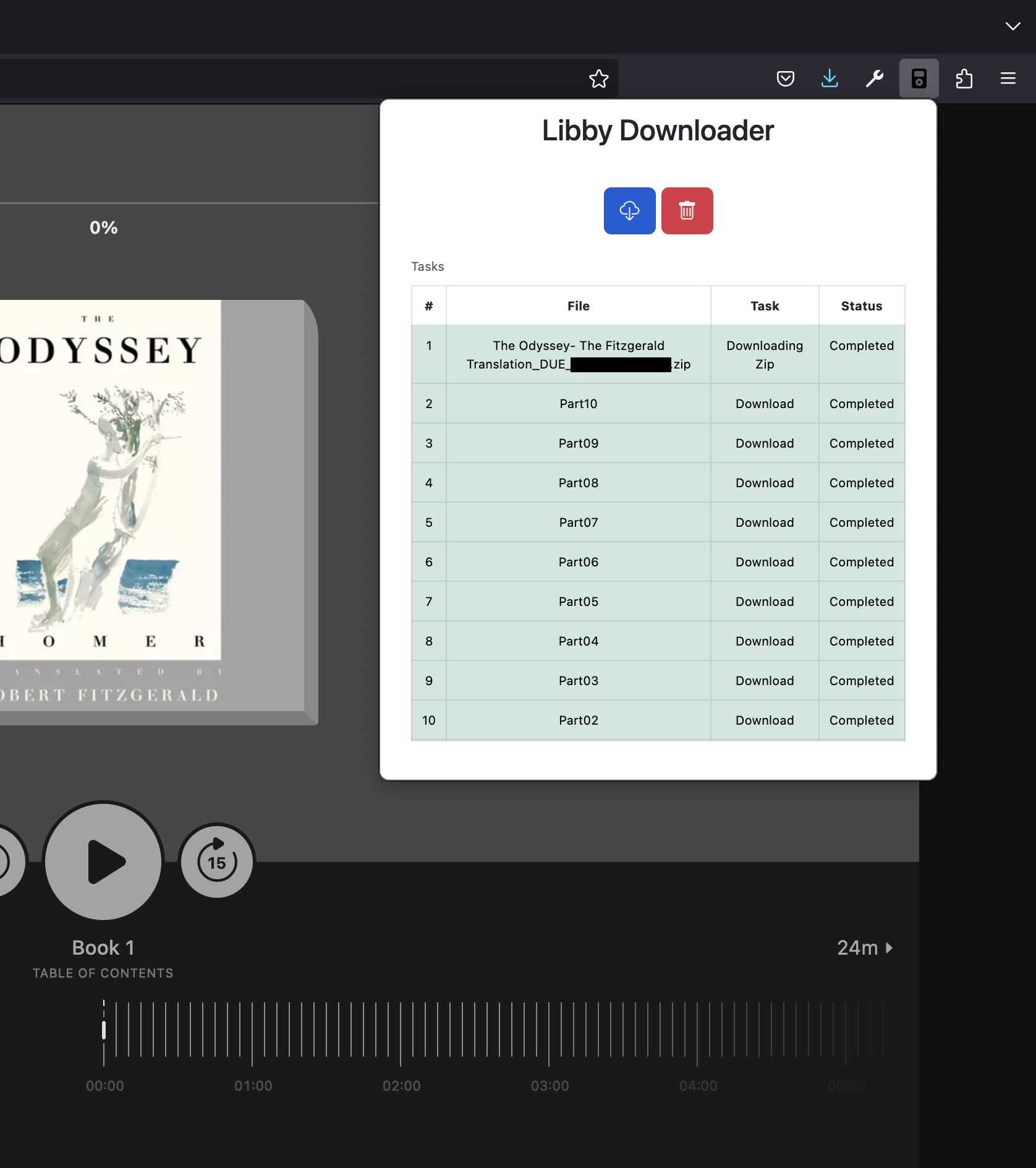The image size is (1036, 1168).
Task: Select the Part05 file cell
Action: tap(579, 602)
